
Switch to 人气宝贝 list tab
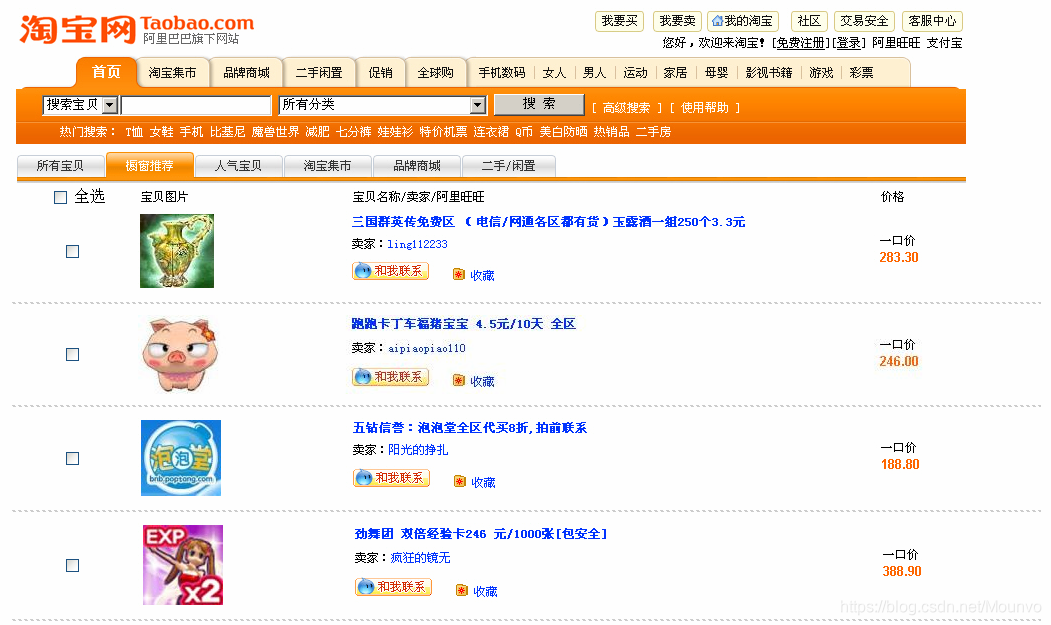point(238,166)
